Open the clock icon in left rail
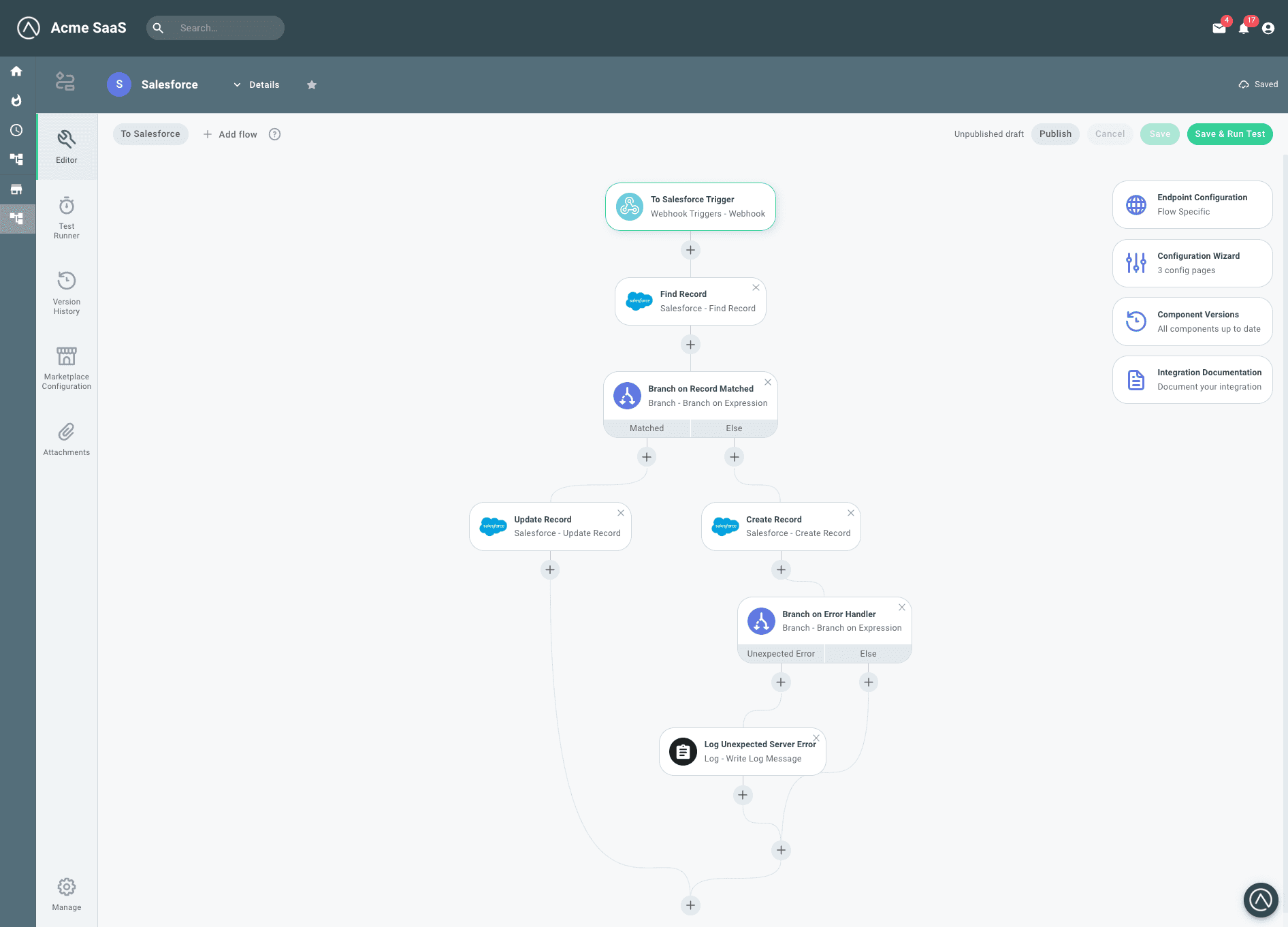1288x927 pixels. click(16, 130)
